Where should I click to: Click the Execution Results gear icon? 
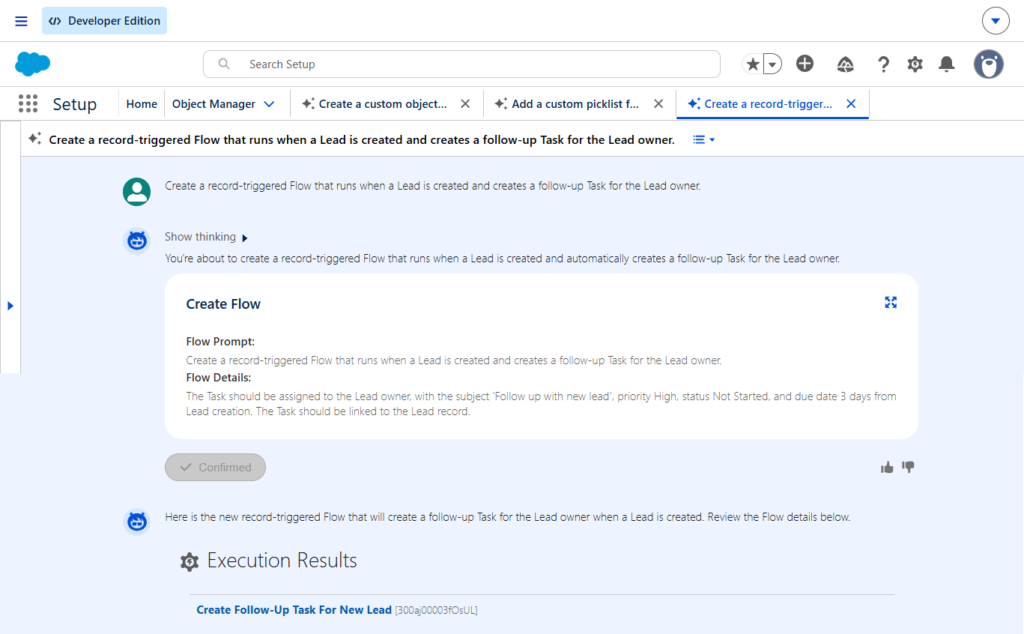click(189, 562)
